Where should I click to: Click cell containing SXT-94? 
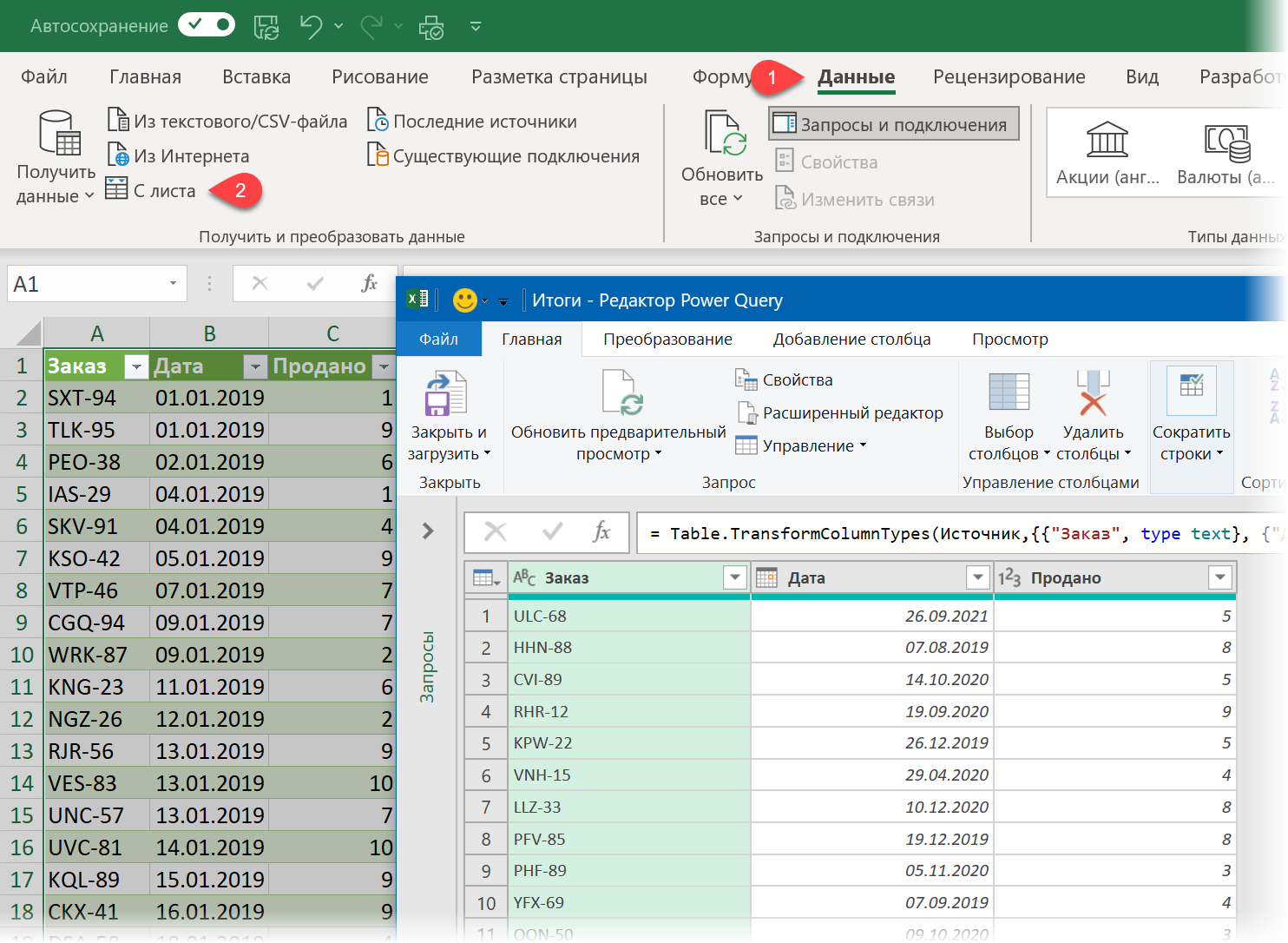[x=96, y=398]
